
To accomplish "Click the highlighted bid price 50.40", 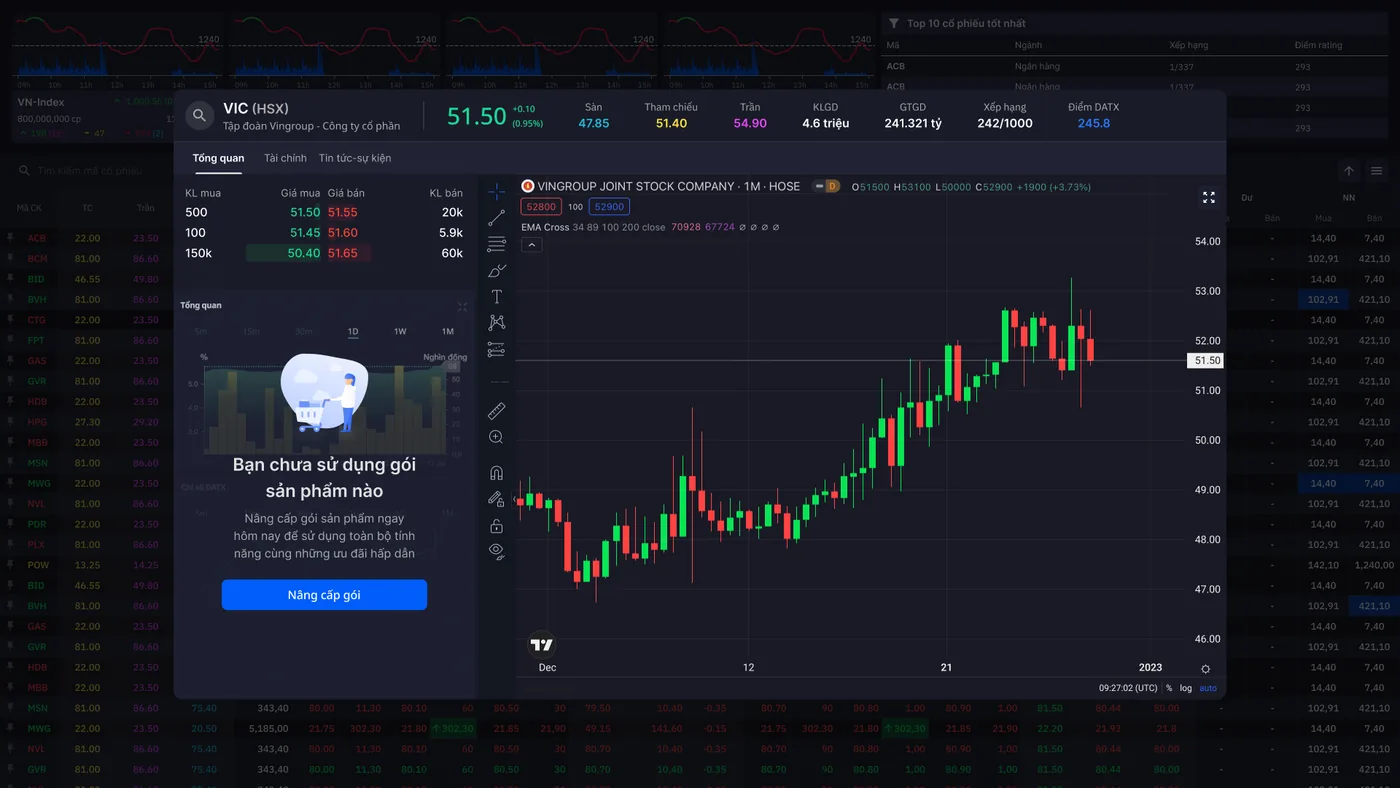I will tap(304, 253).
